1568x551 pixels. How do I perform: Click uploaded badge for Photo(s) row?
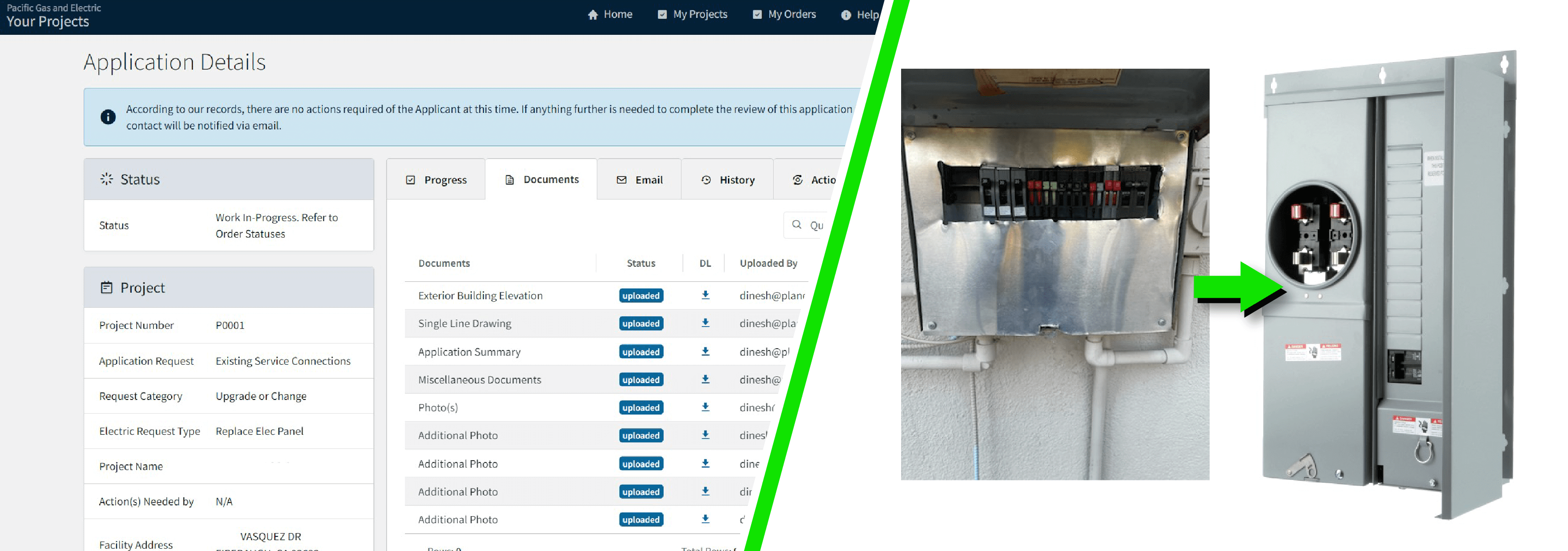[x=641, y=407]
